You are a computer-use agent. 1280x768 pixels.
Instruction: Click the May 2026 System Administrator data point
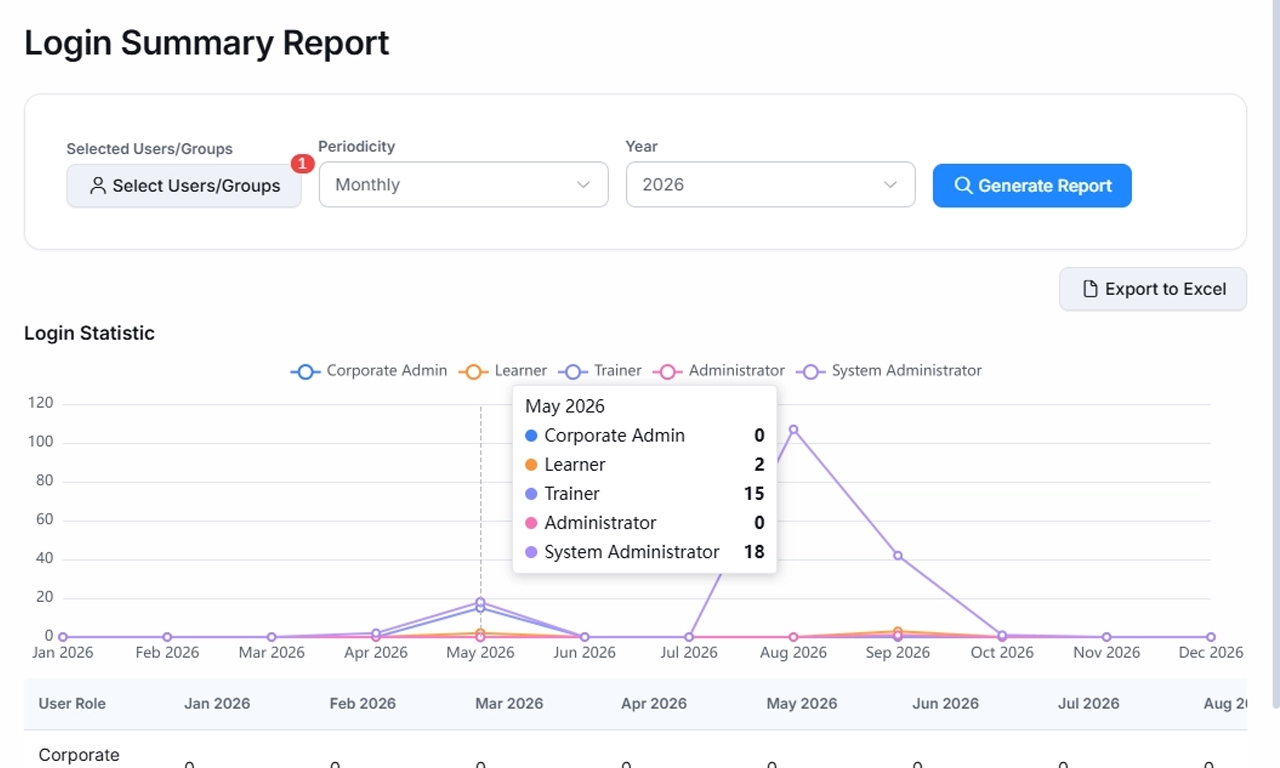(480, 602)
